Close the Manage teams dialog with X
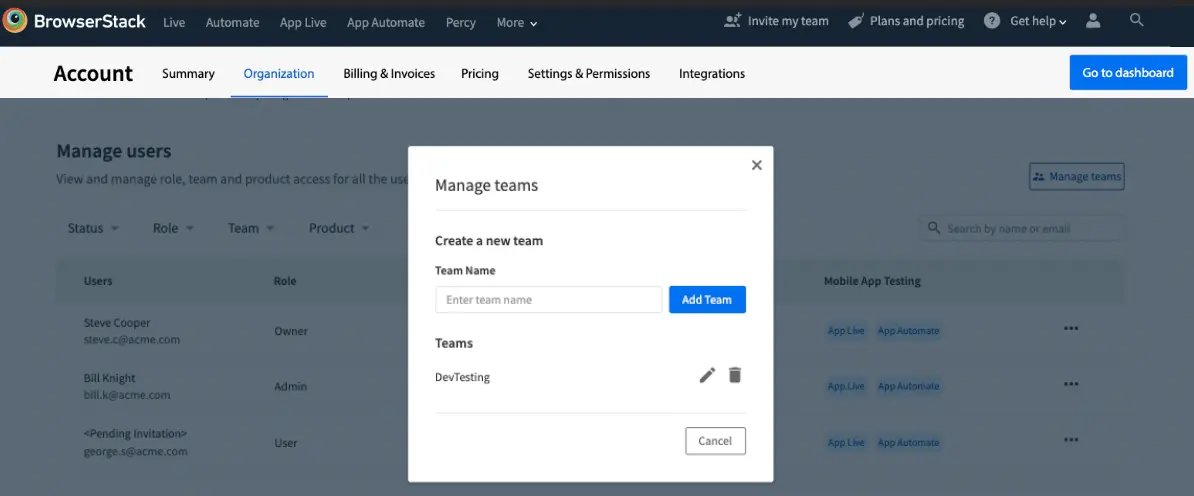This screenshot has height=496, width=1194. [756, 165]
